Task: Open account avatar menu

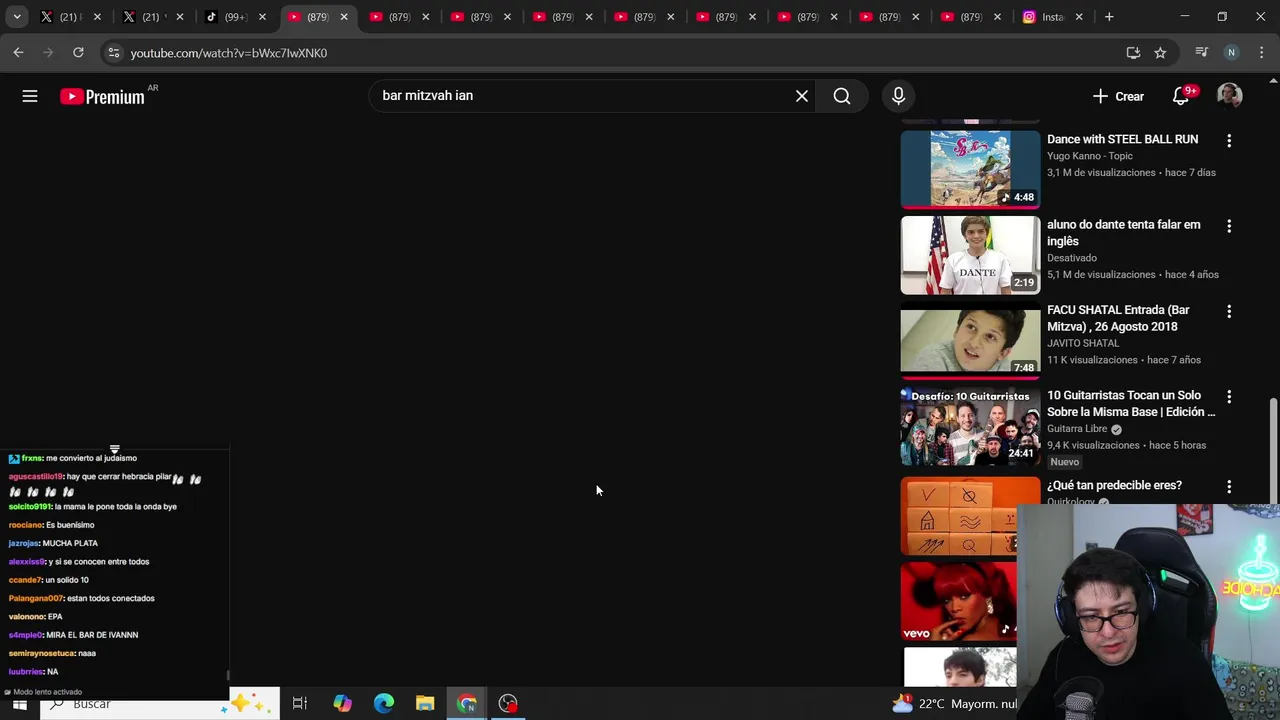Action: [x=1229, y=96]
